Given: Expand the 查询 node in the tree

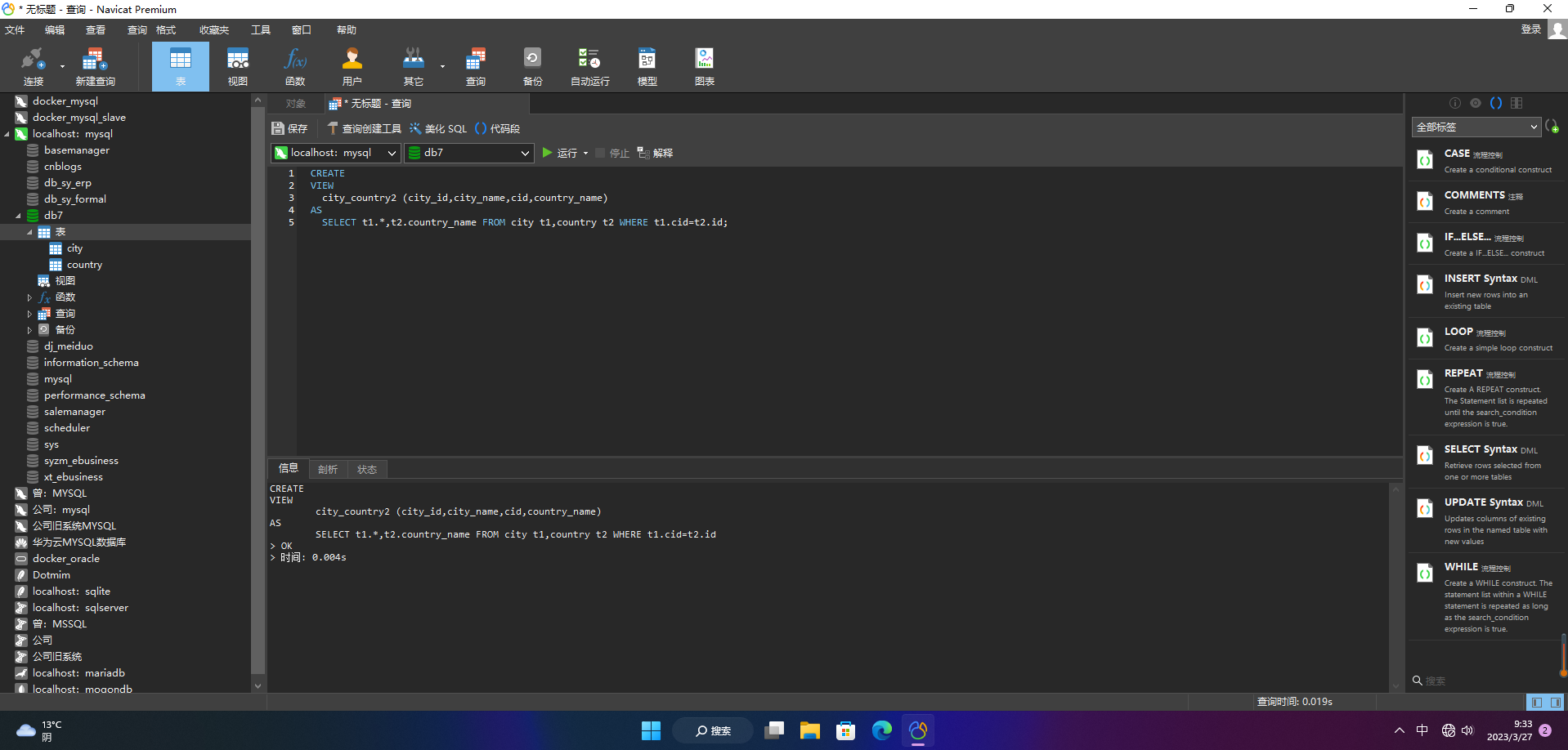Looking at the screenshot, I should coord(30,314).
